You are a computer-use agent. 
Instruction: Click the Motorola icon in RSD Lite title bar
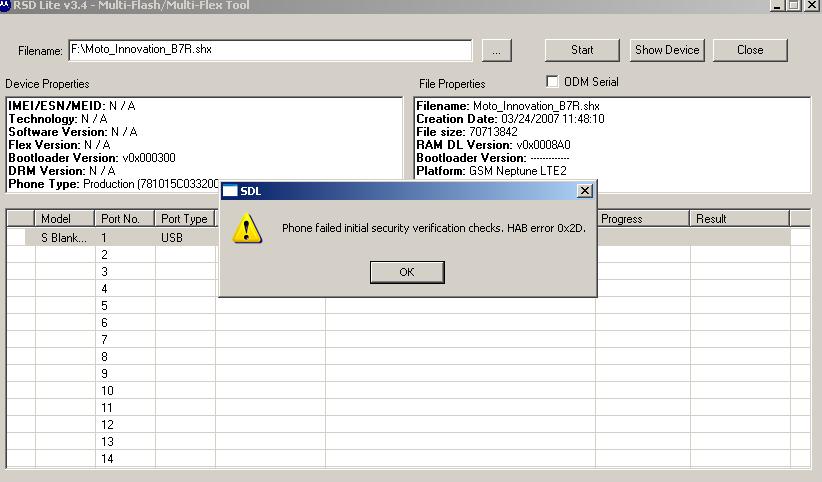(x=5, y=5)
